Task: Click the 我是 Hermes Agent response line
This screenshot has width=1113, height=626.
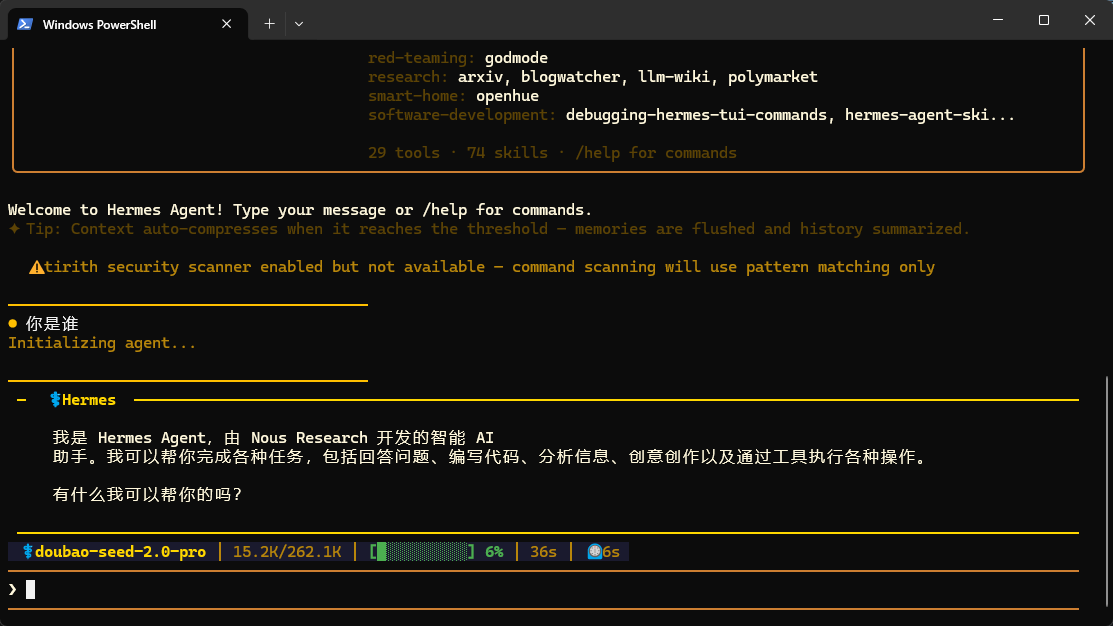Action: click(273, 438)
